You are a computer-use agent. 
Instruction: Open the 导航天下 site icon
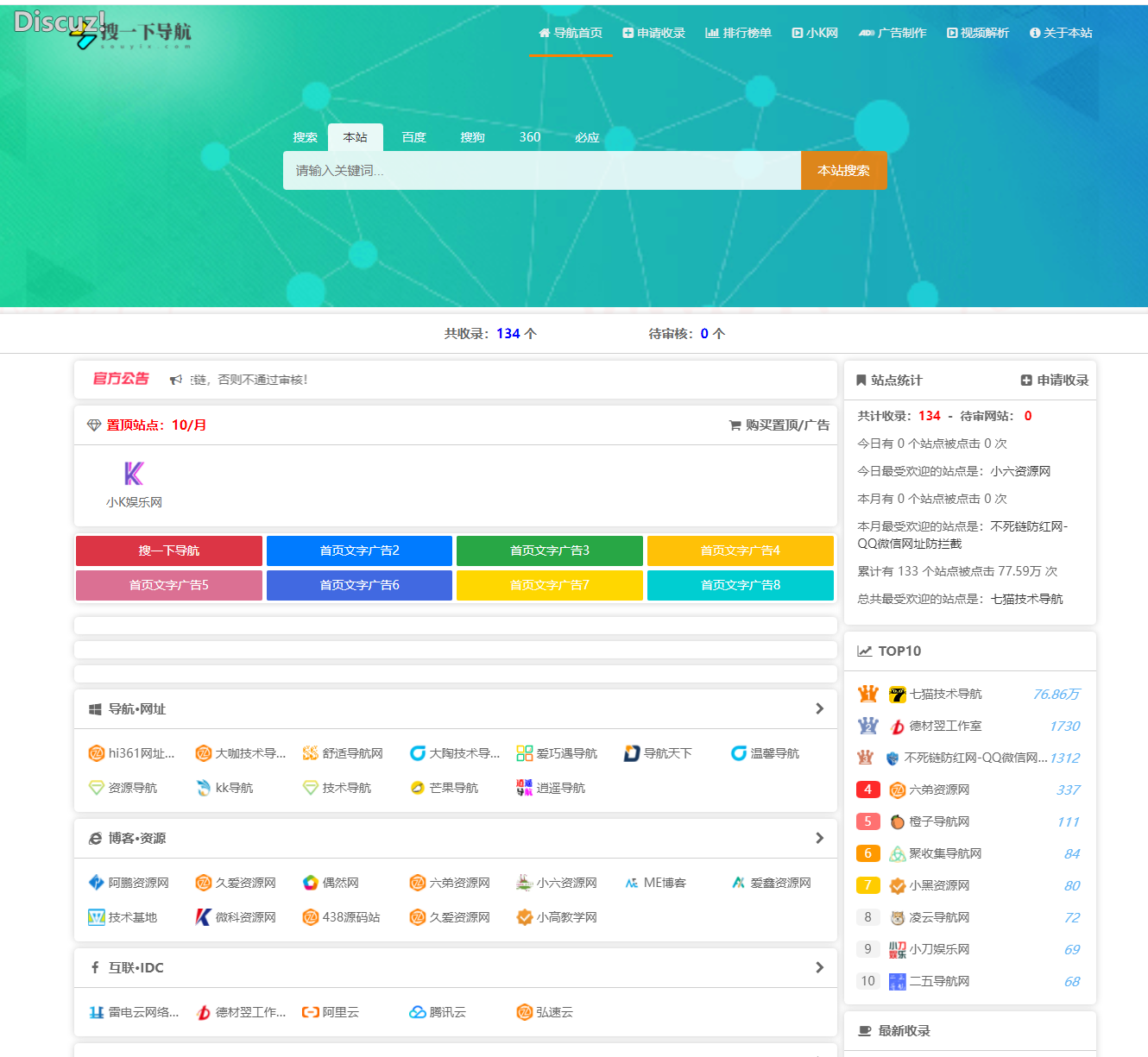[x=632, y=753]
